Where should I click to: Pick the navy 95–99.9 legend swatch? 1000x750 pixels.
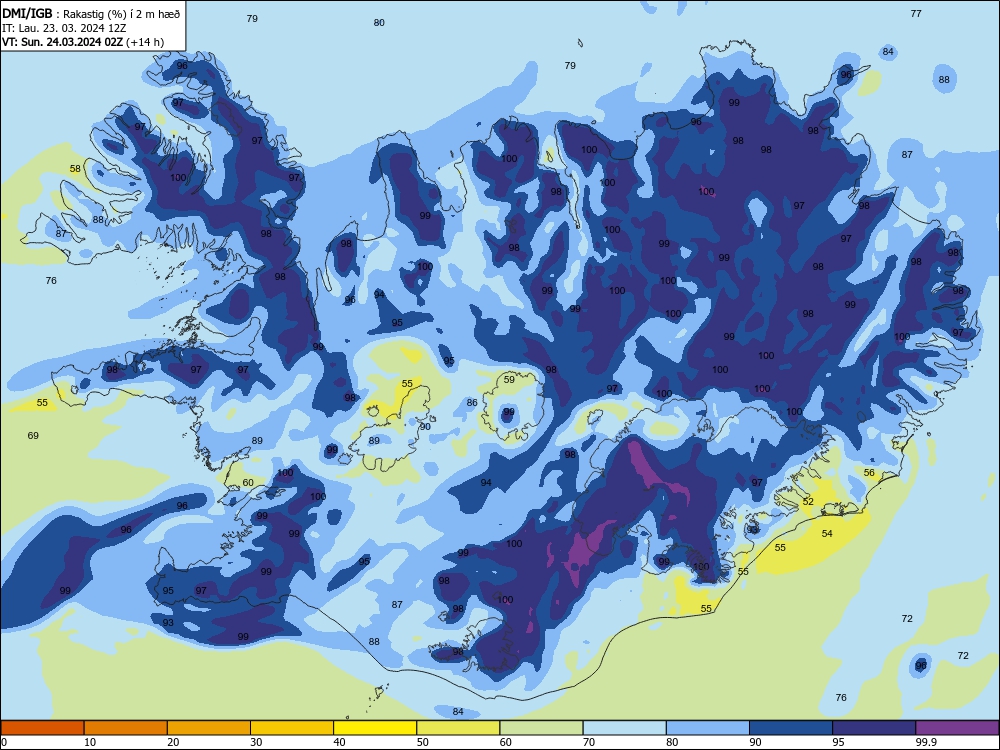coord(874,728)
